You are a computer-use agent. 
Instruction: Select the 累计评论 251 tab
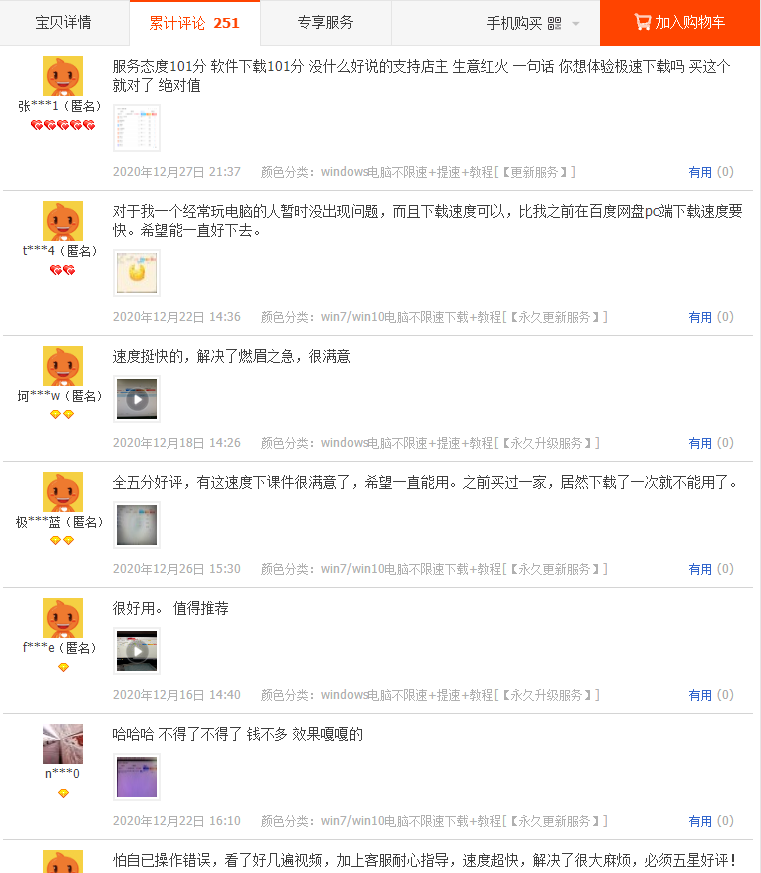pos(194,22)
